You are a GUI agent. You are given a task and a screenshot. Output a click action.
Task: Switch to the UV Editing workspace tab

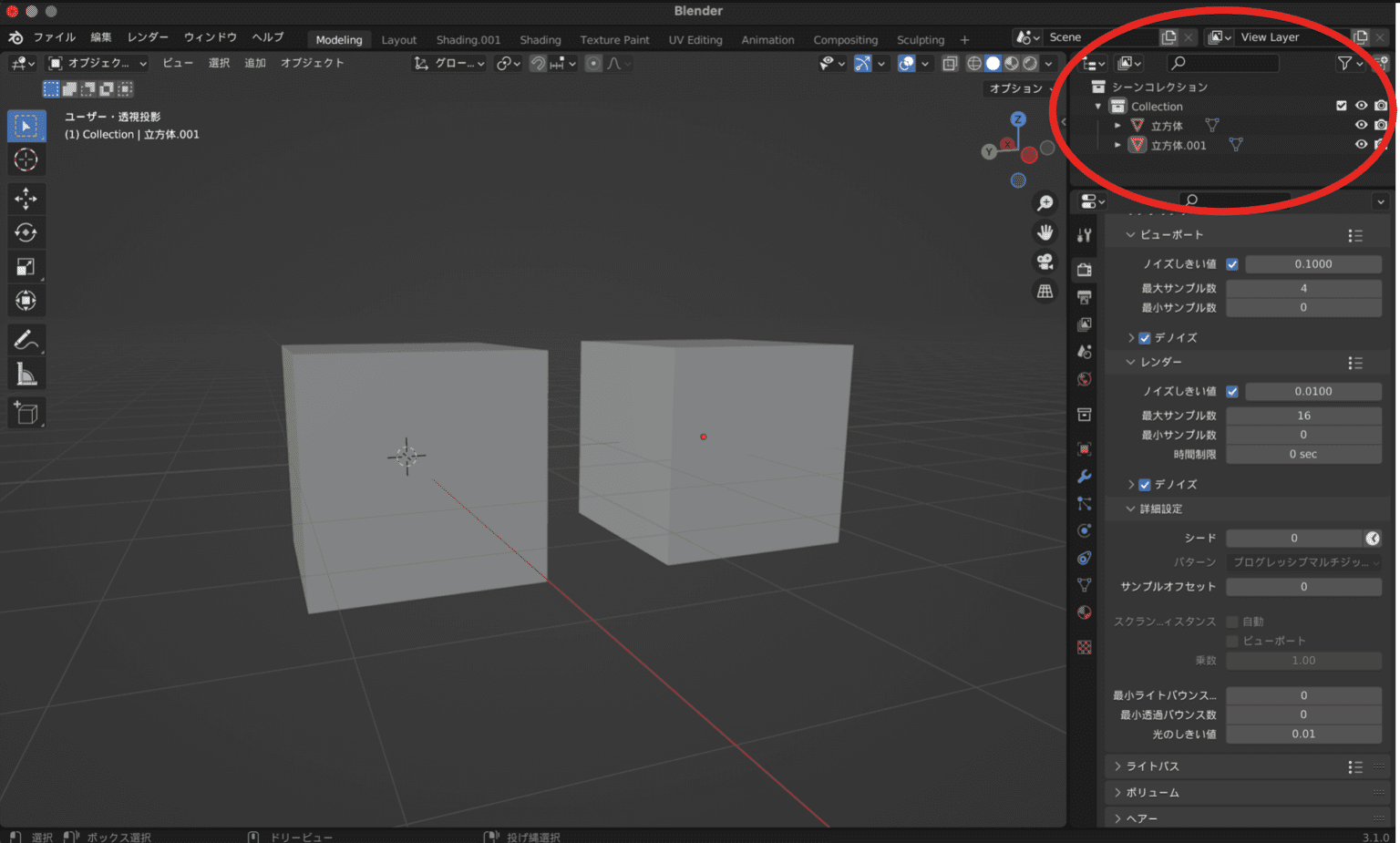pyautogui.click(x=695, y=39)
